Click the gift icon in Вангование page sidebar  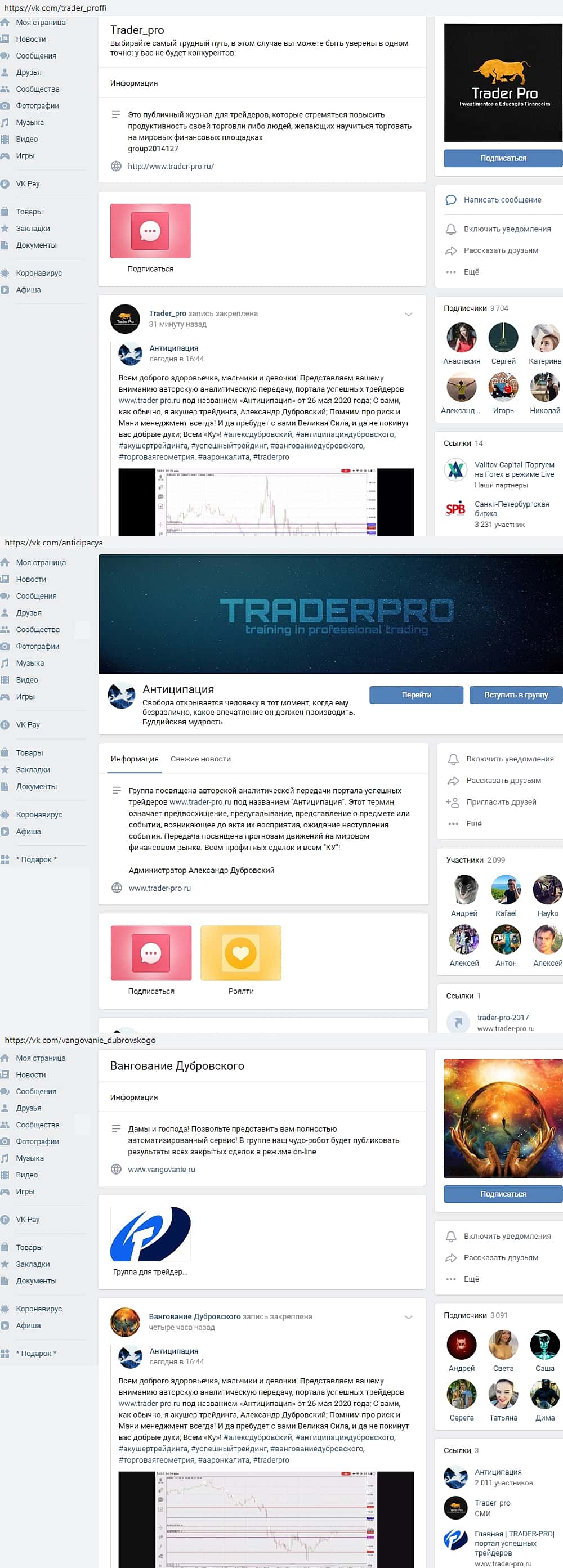(x=5, y=1353)
